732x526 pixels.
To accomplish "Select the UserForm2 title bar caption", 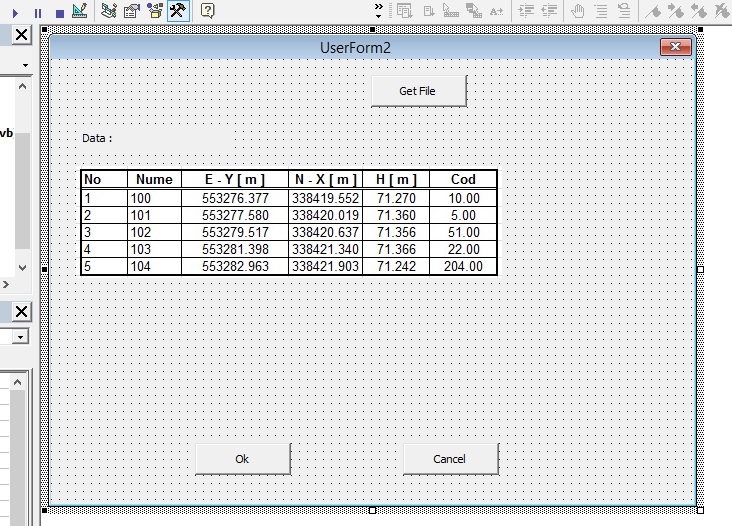I will click(355, 48).
